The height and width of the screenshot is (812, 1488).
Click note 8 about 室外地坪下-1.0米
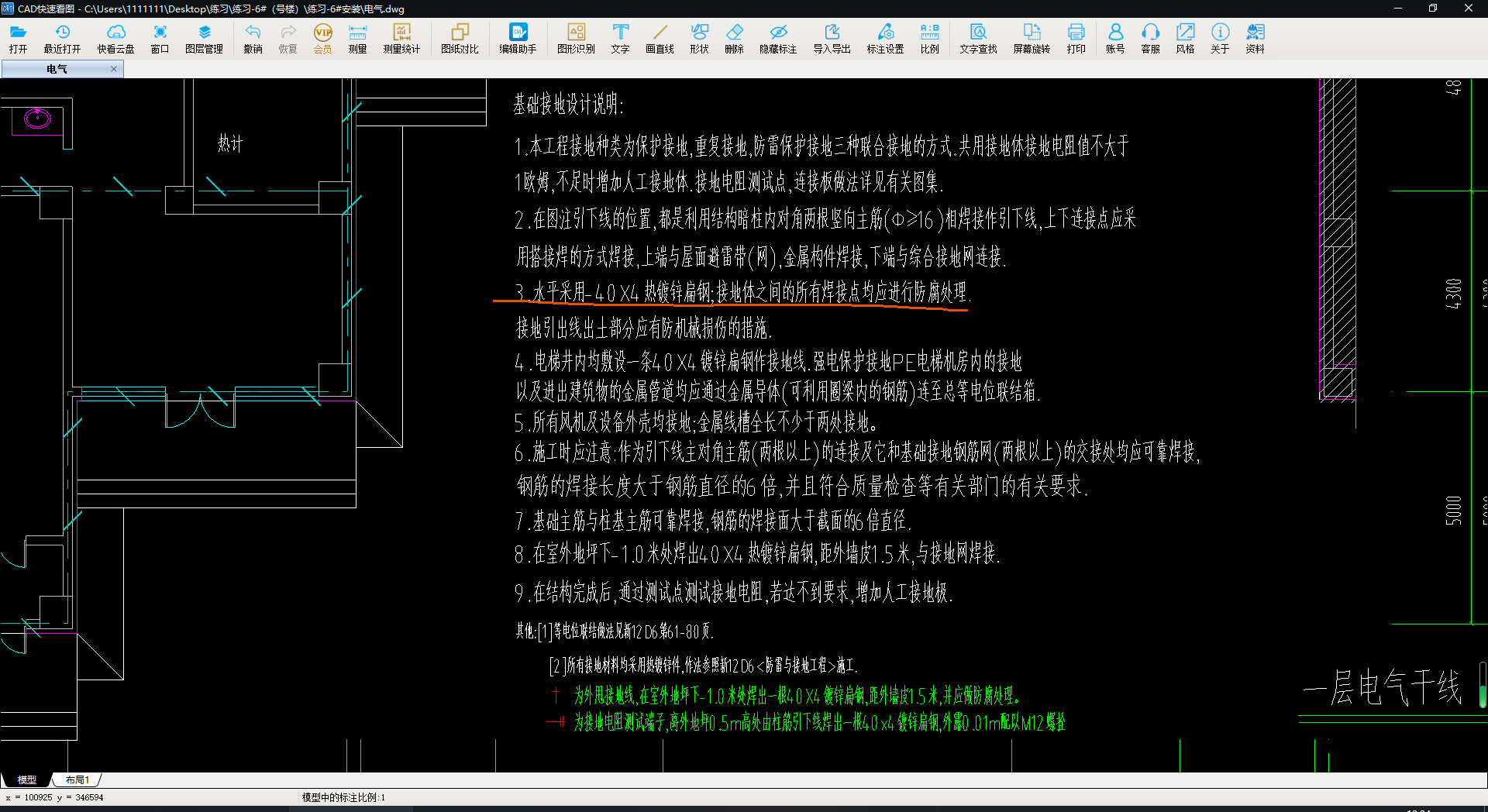(757, 553)
